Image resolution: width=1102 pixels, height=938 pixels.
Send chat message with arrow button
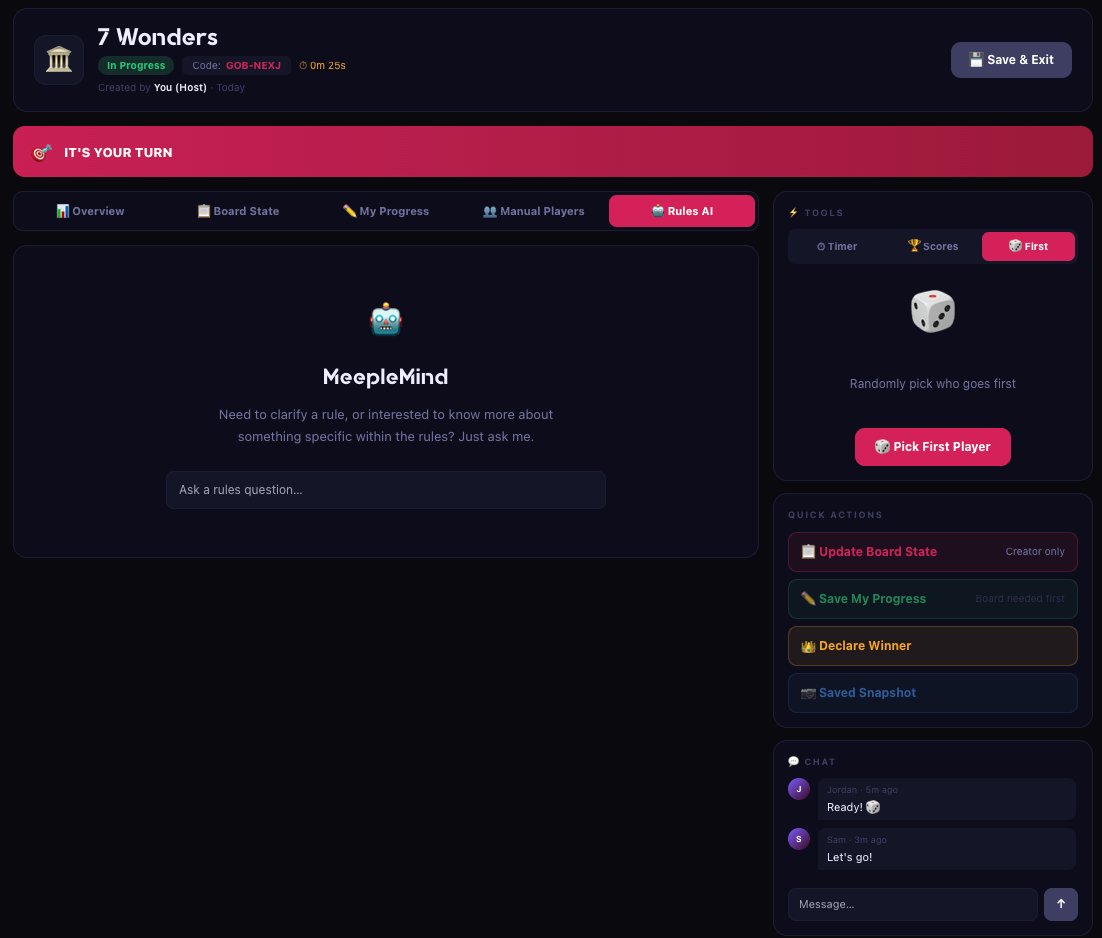[1061, 904]
